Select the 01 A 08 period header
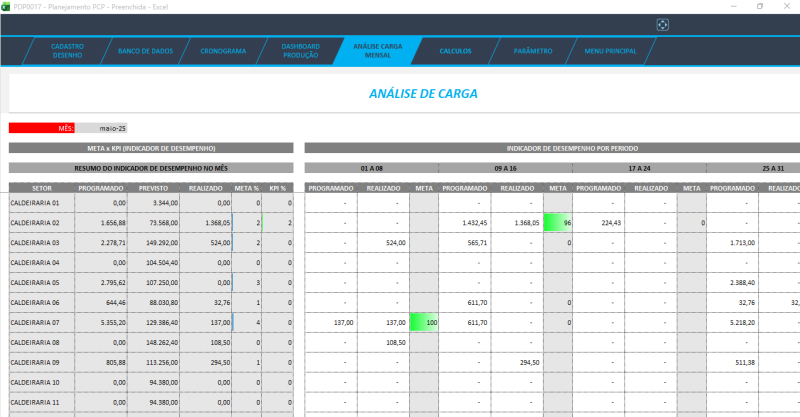Screen dimensions: 800x417 [371, 167]
